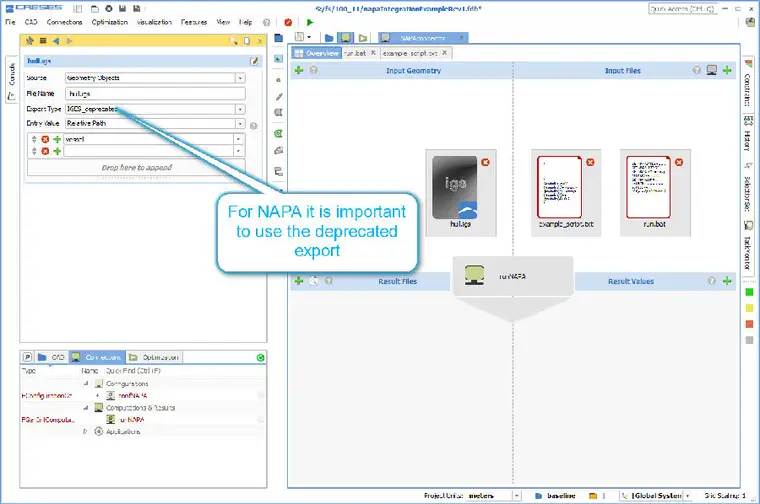
Task: Click the connector monitor toolbar icon
Action: pos(346,38)
